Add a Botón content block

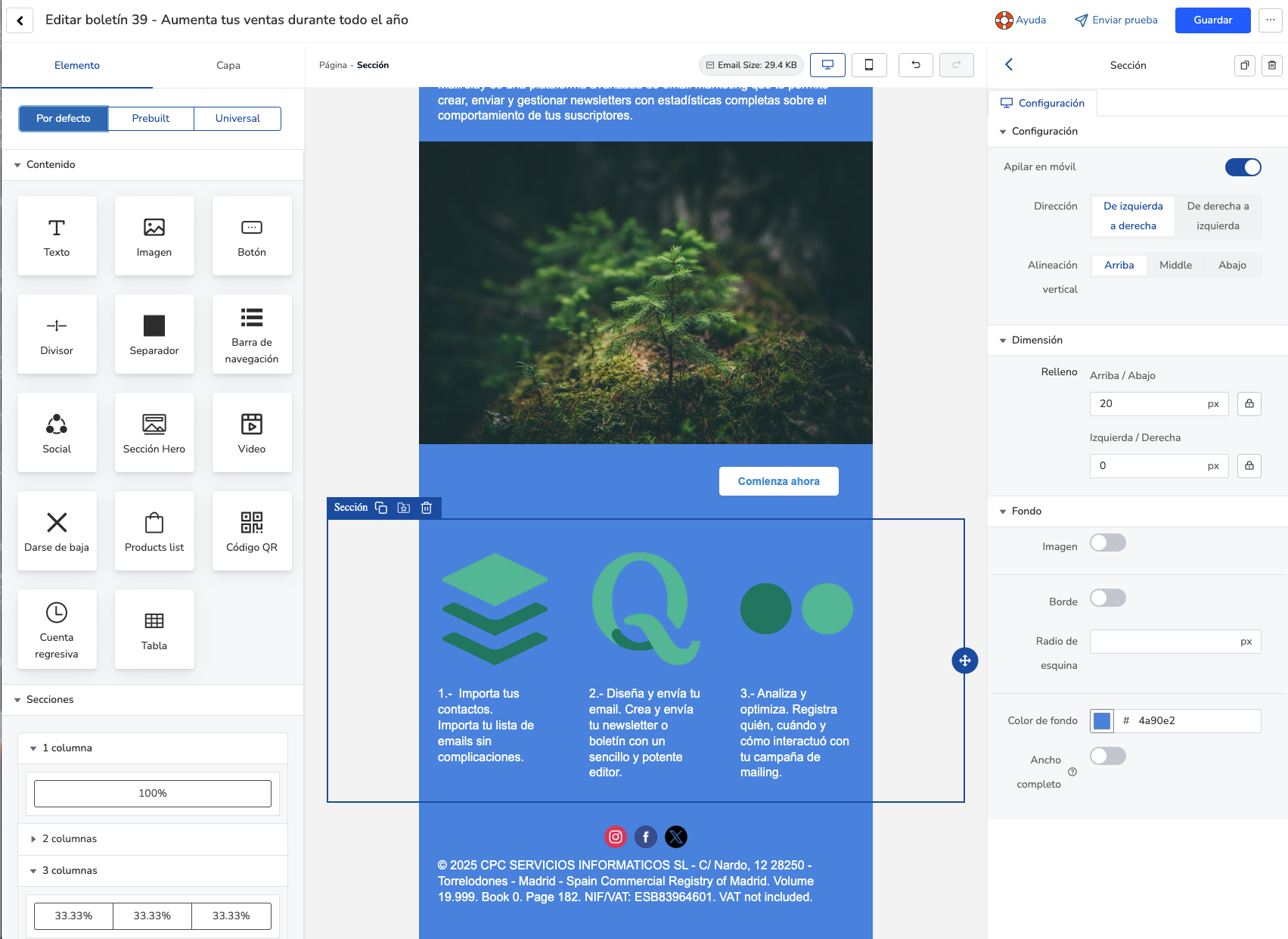pyautogui.click(x=252, y=235)
